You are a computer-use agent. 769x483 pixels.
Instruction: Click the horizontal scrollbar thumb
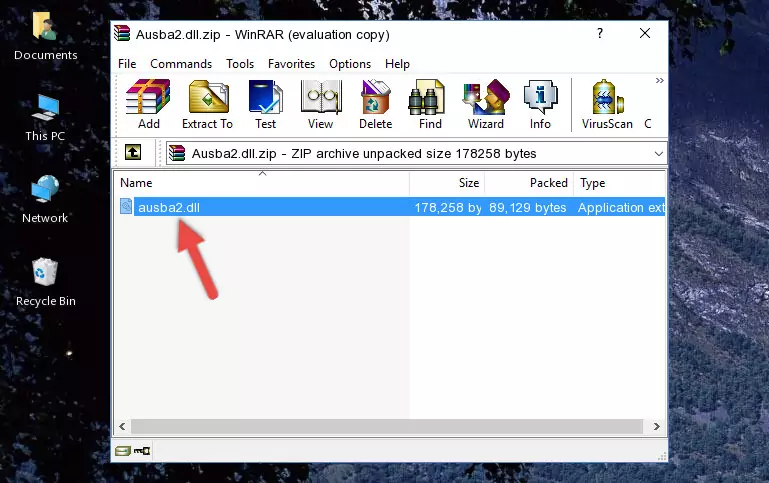click(x=387, y=427)
